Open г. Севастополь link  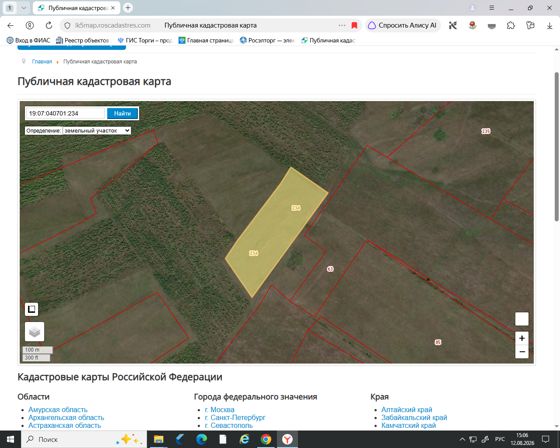click(229, 425)
